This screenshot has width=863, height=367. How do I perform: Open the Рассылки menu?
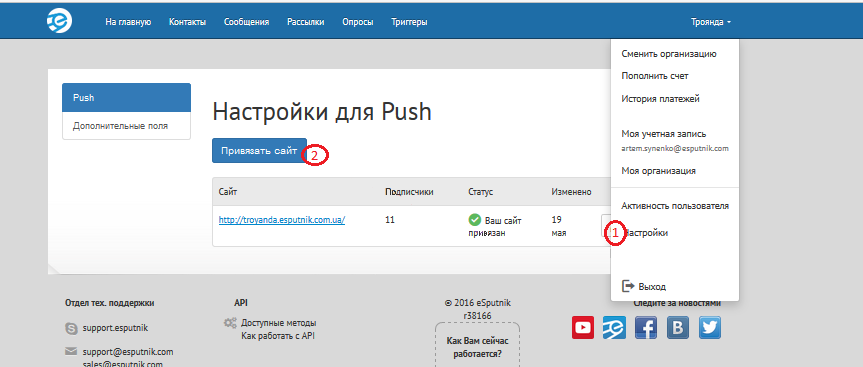(305, 22)
